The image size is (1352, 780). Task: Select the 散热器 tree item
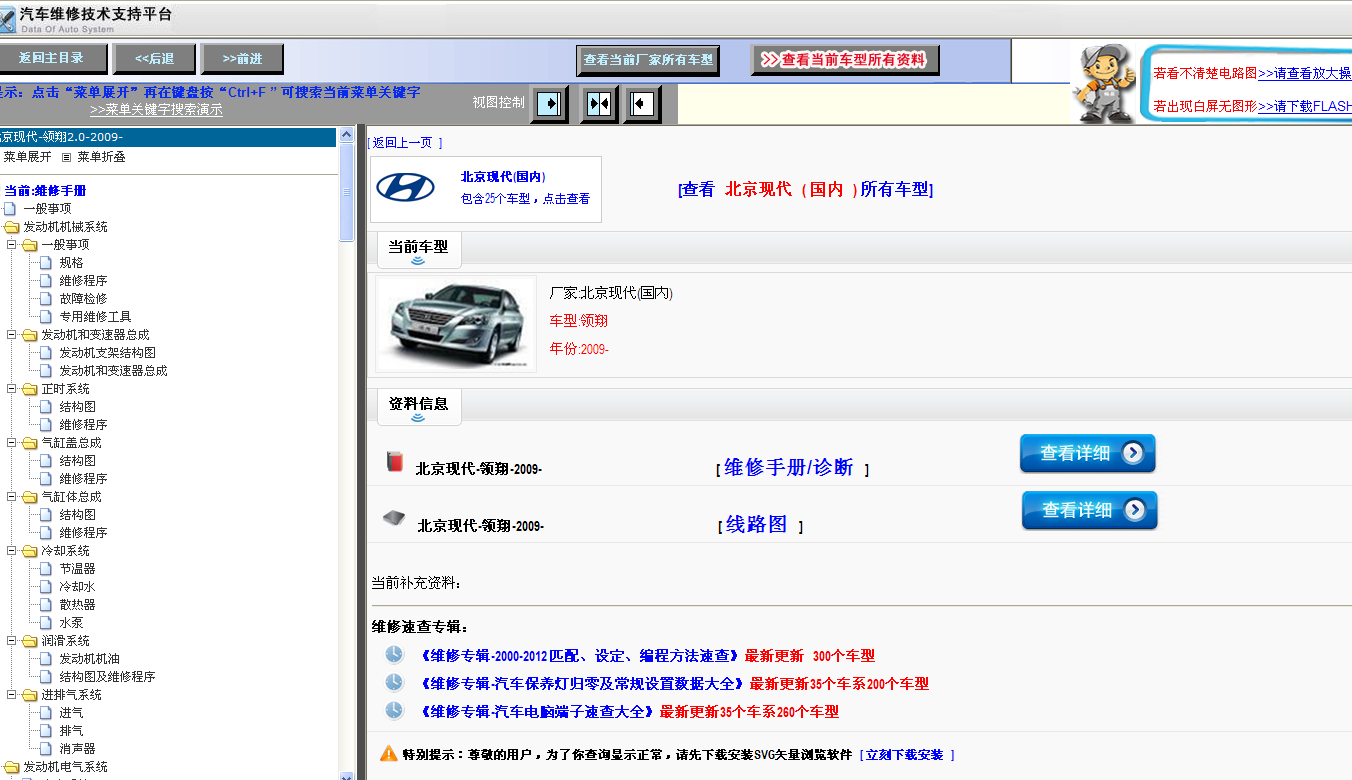tap(77, 605)
